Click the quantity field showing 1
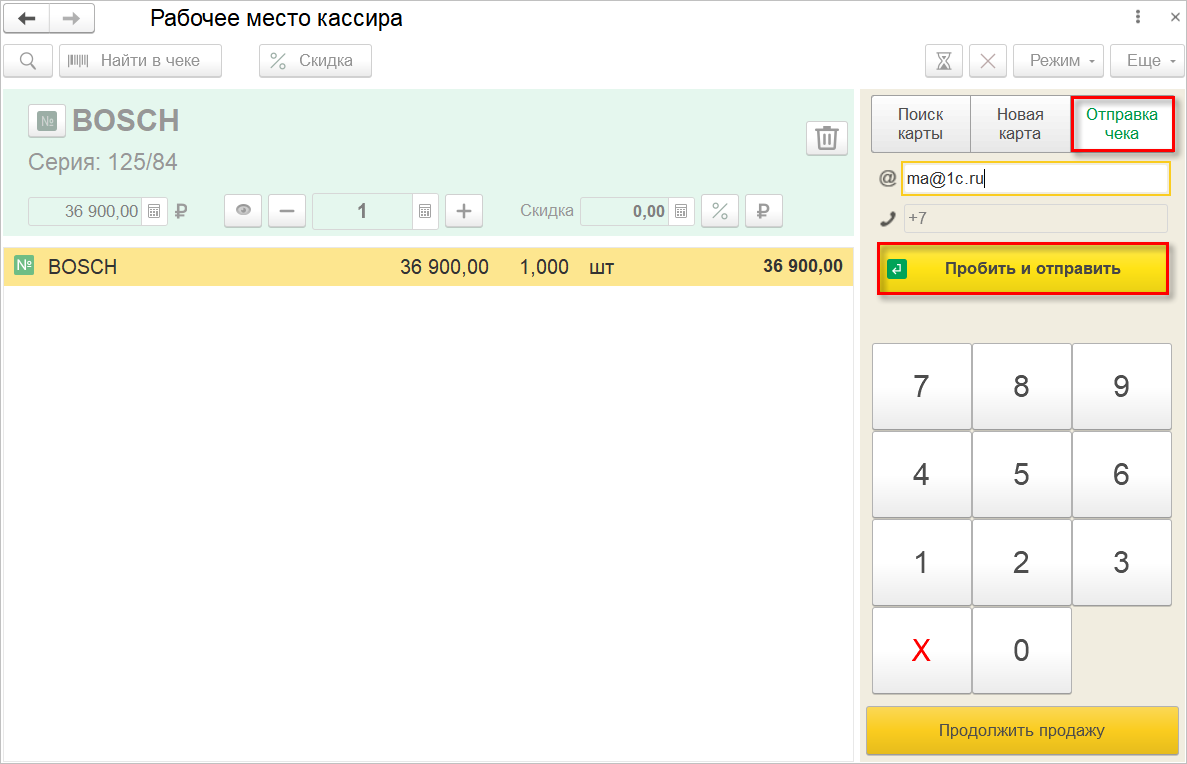 362,211
